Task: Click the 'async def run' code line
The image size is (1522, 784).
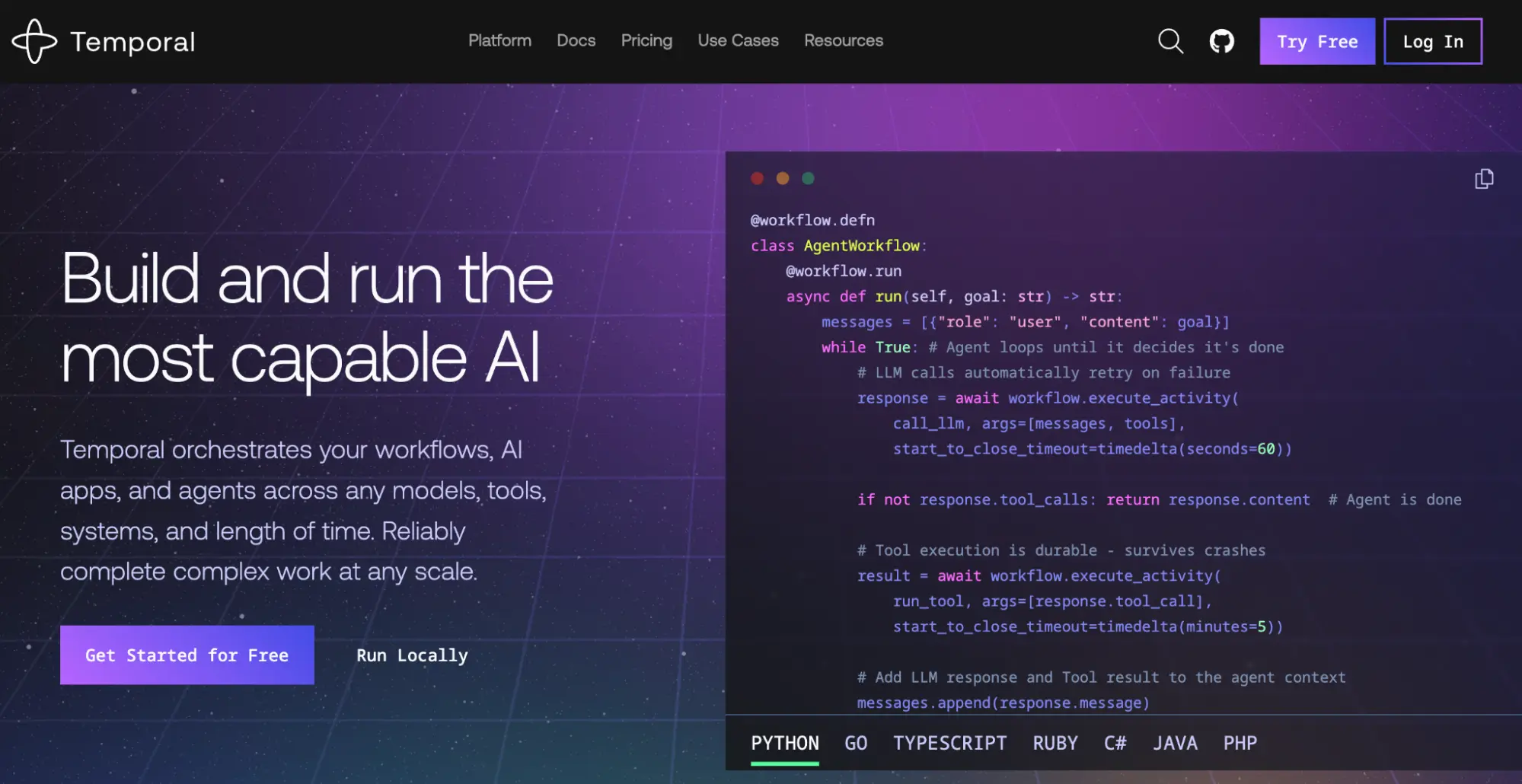Action: tap(954, 297)
